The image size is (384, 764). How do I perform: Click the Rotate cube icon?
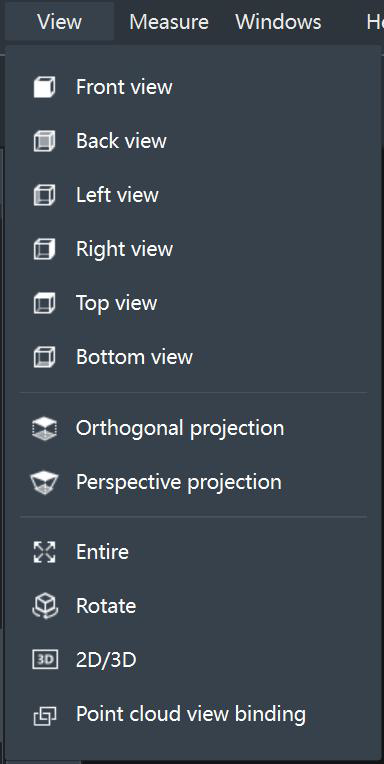click(x=45, y=607)
